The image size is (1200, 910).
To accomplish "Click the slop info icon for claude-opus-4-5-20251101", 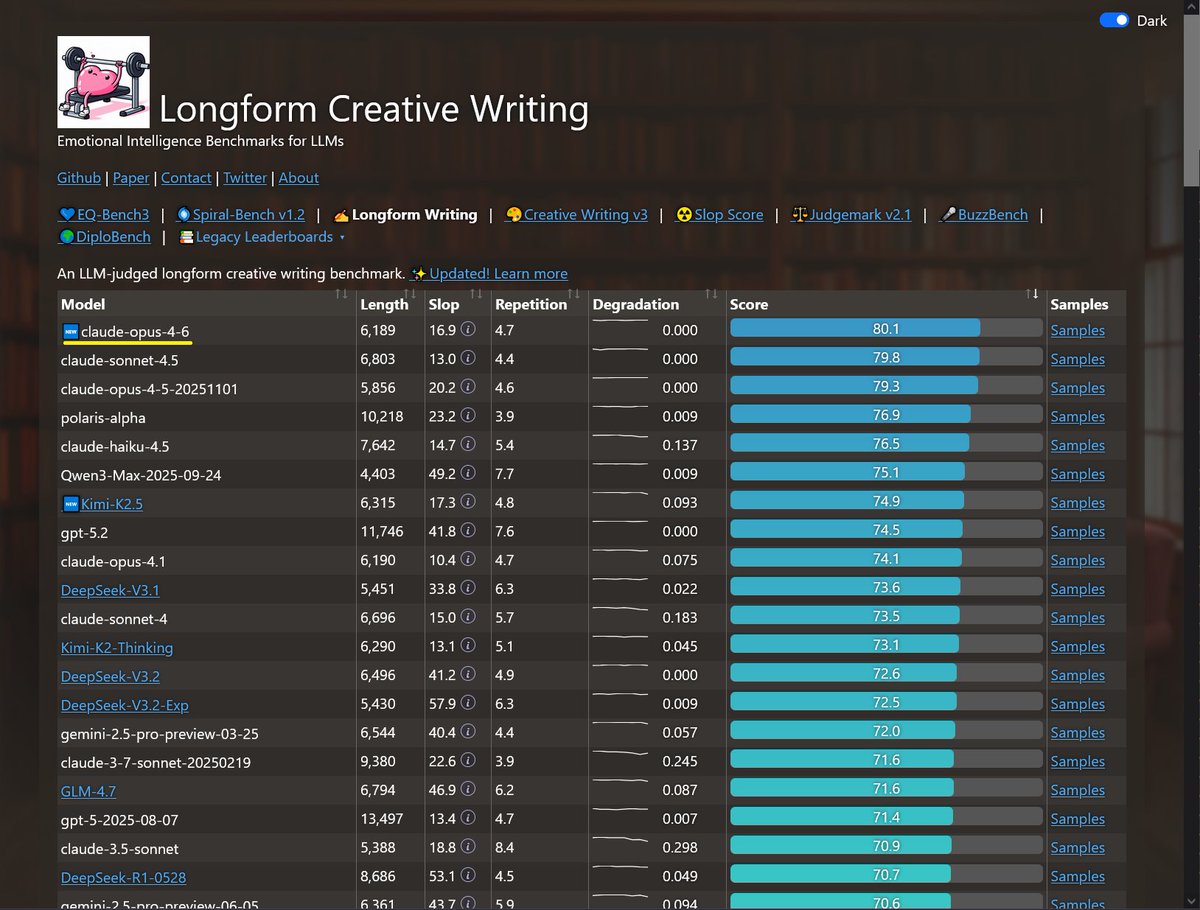I will [x=468, y=388].
